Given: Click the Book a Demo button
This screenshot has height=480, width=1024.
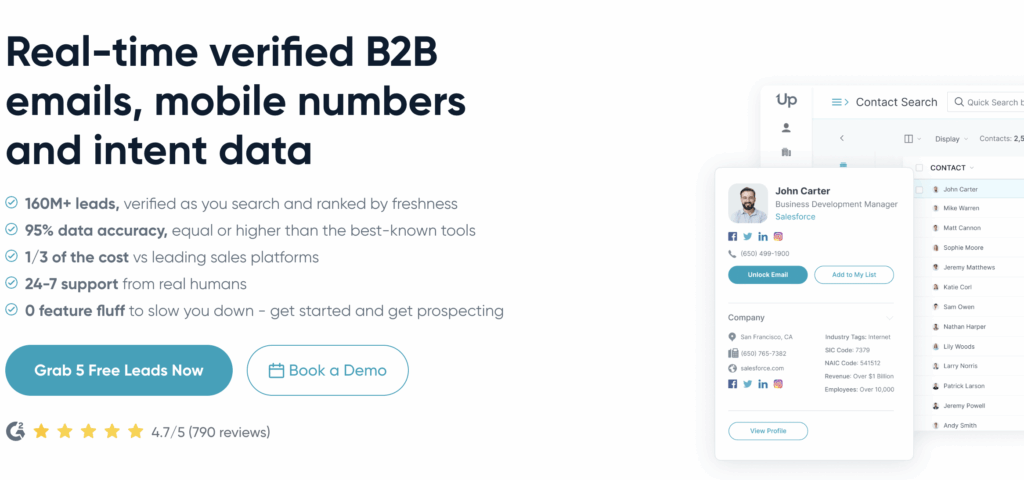Looking at the screenshot, I should click(327, 370).
